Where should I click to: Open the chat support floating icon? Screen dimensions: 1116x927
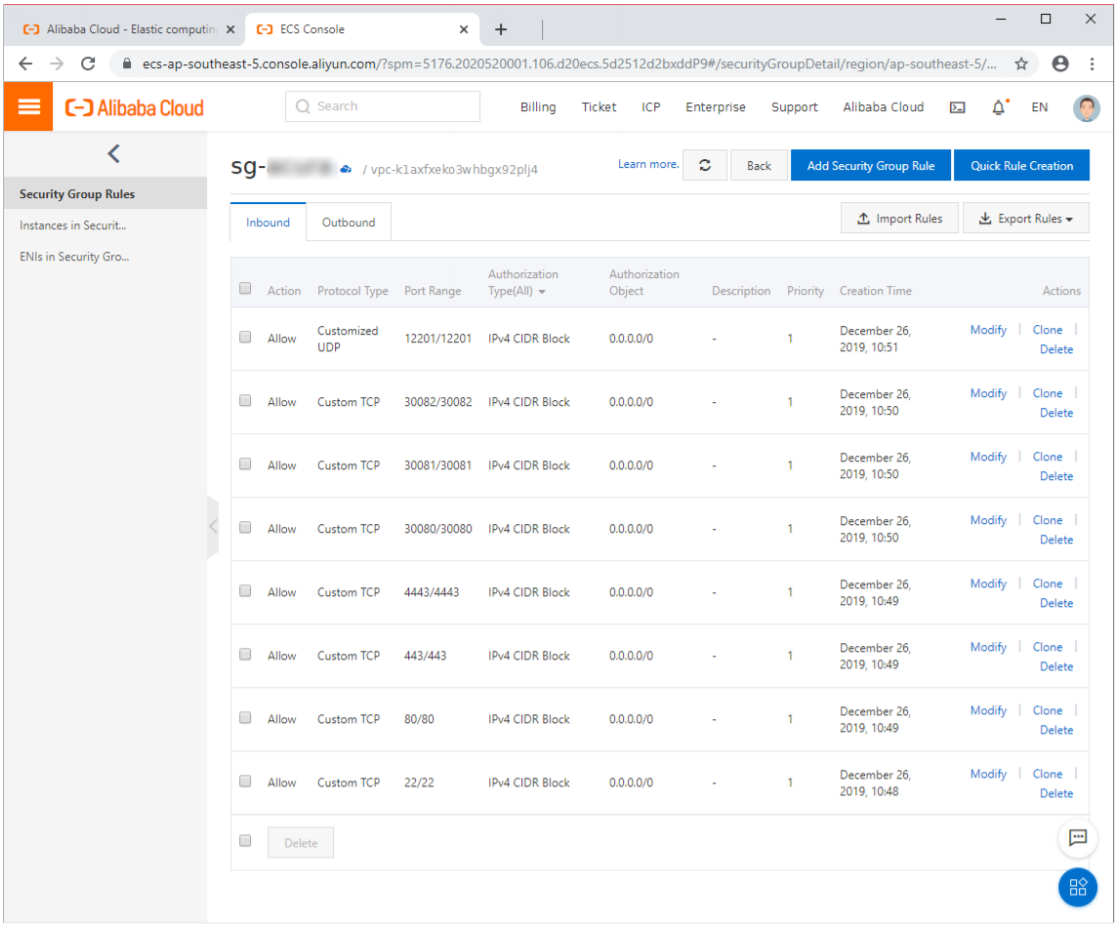coord(1077,838)
